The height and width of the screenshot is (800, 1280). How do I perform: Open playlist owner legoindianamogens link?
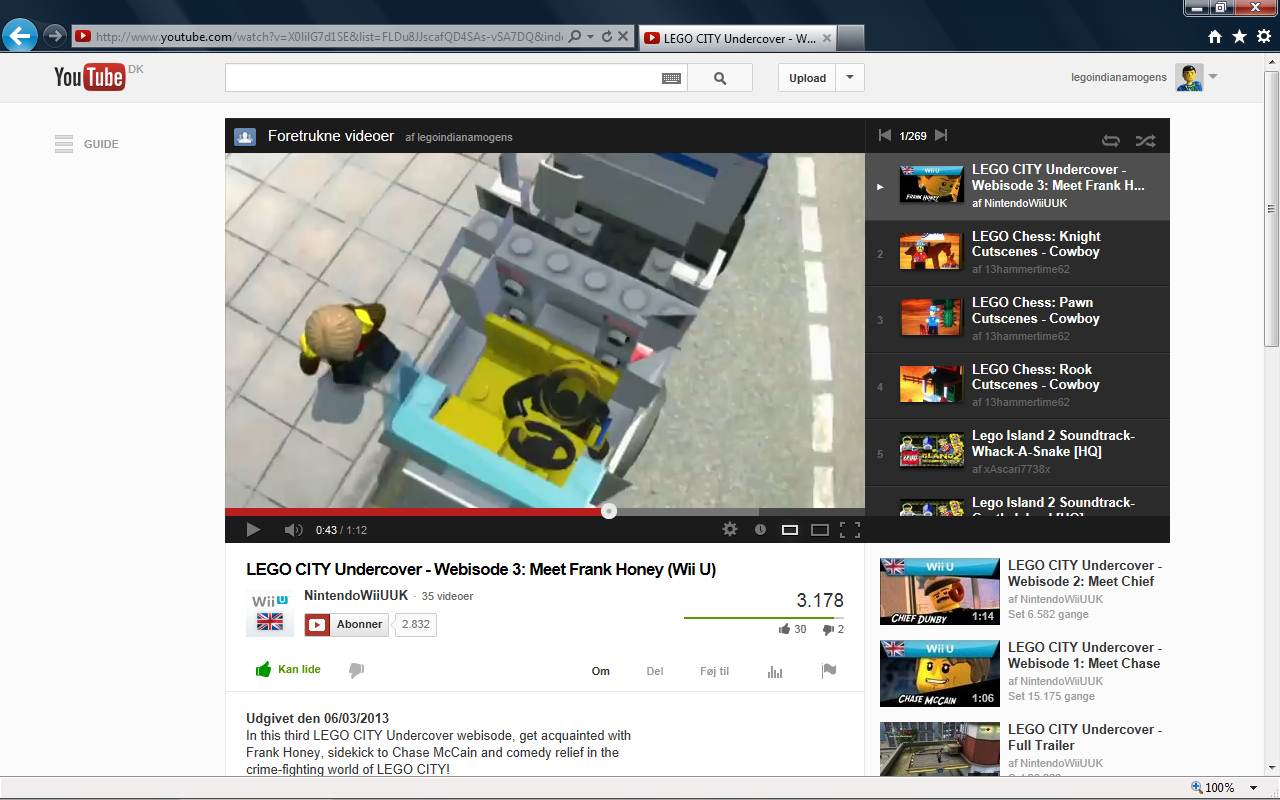pyautogui.click(x=465, y=137)
